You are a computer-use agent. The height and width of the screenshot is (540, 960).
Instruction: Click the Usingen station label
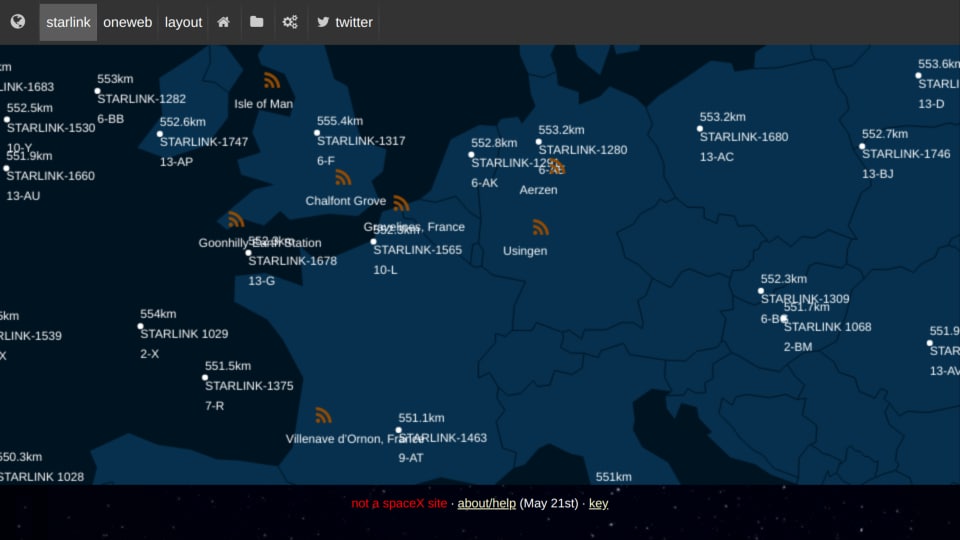click(x=525, y=250)
